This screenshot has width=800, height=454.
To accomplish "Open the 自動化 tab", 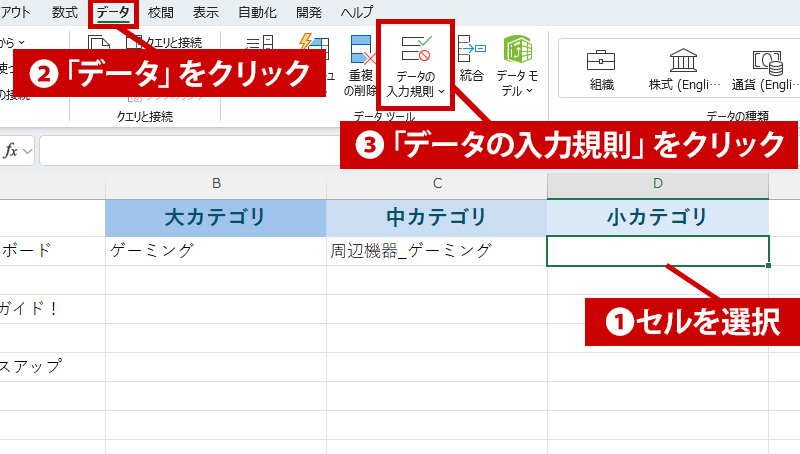I will (257, 11).
